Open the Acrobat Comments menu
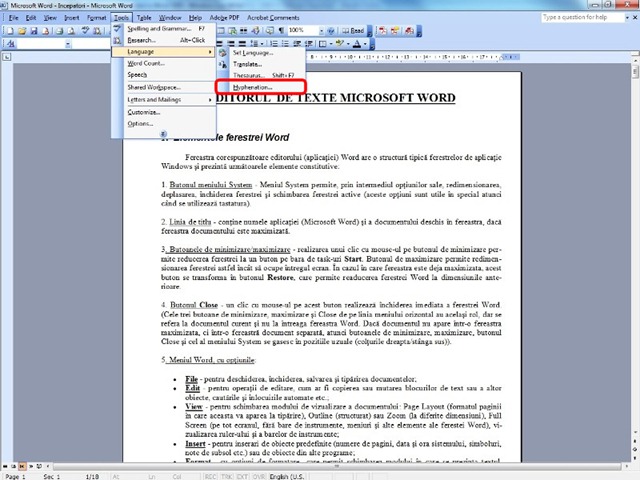 273,18
